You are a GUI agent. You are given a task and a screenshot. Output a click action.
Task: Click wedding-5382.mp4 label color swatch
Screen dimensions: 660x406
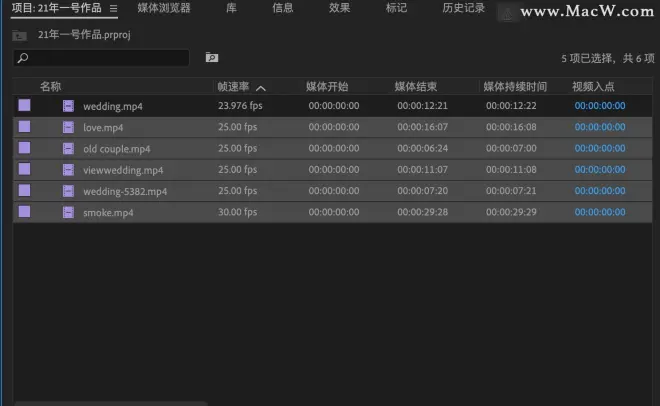coord(24,191)
